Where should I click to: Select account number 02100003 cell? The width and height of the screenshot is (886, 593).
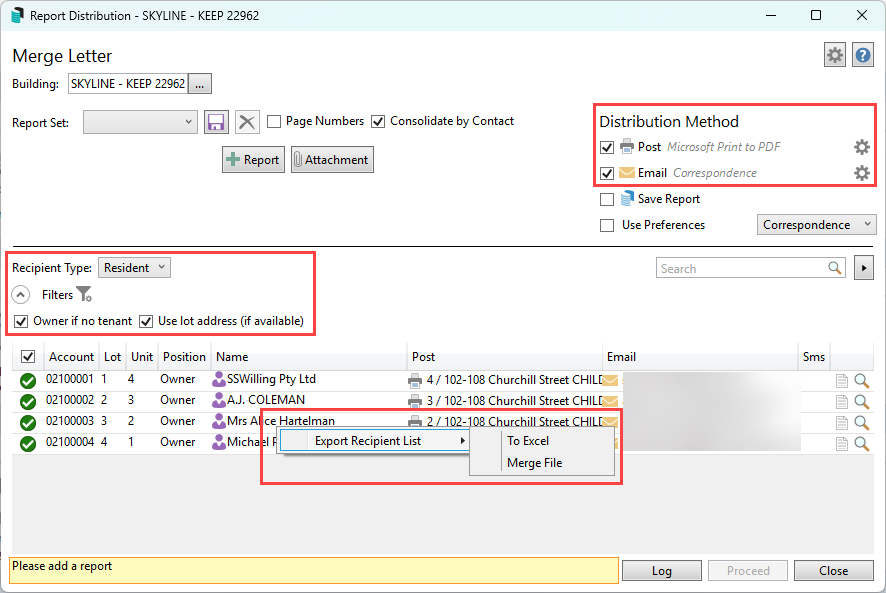70,421
